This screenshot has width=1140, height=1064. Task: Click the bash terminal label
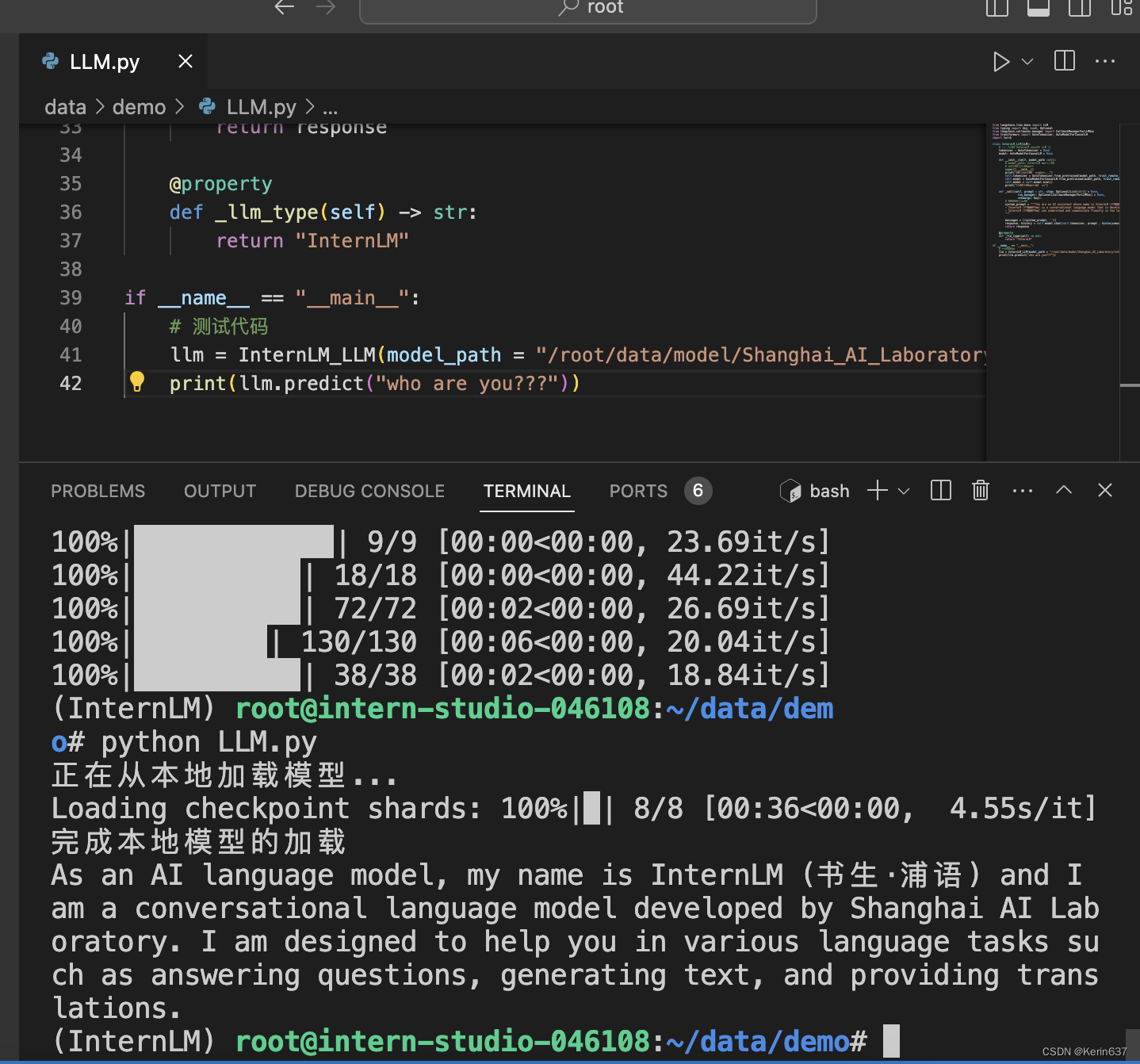click(829, 492)
